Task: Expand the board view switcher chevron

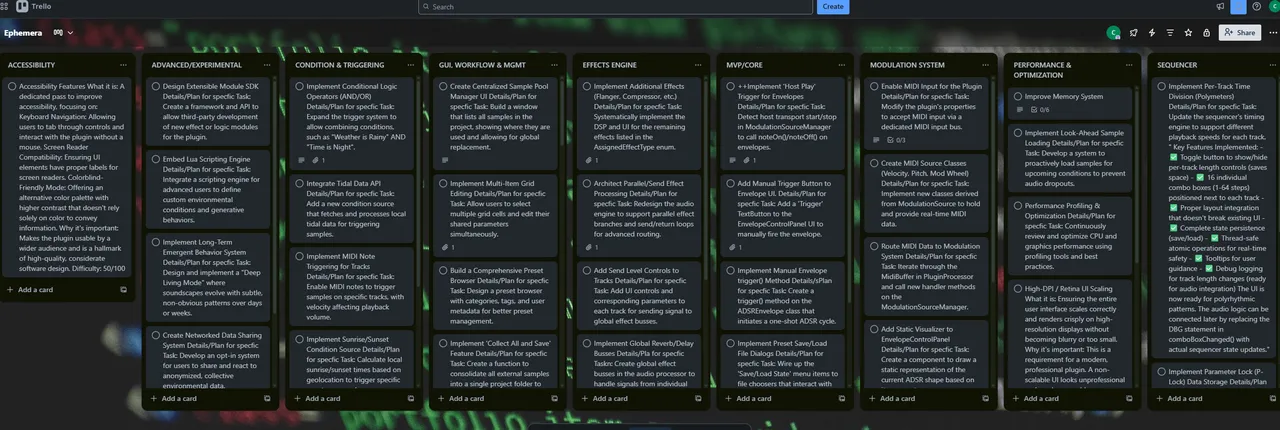Action: (70, 32)
